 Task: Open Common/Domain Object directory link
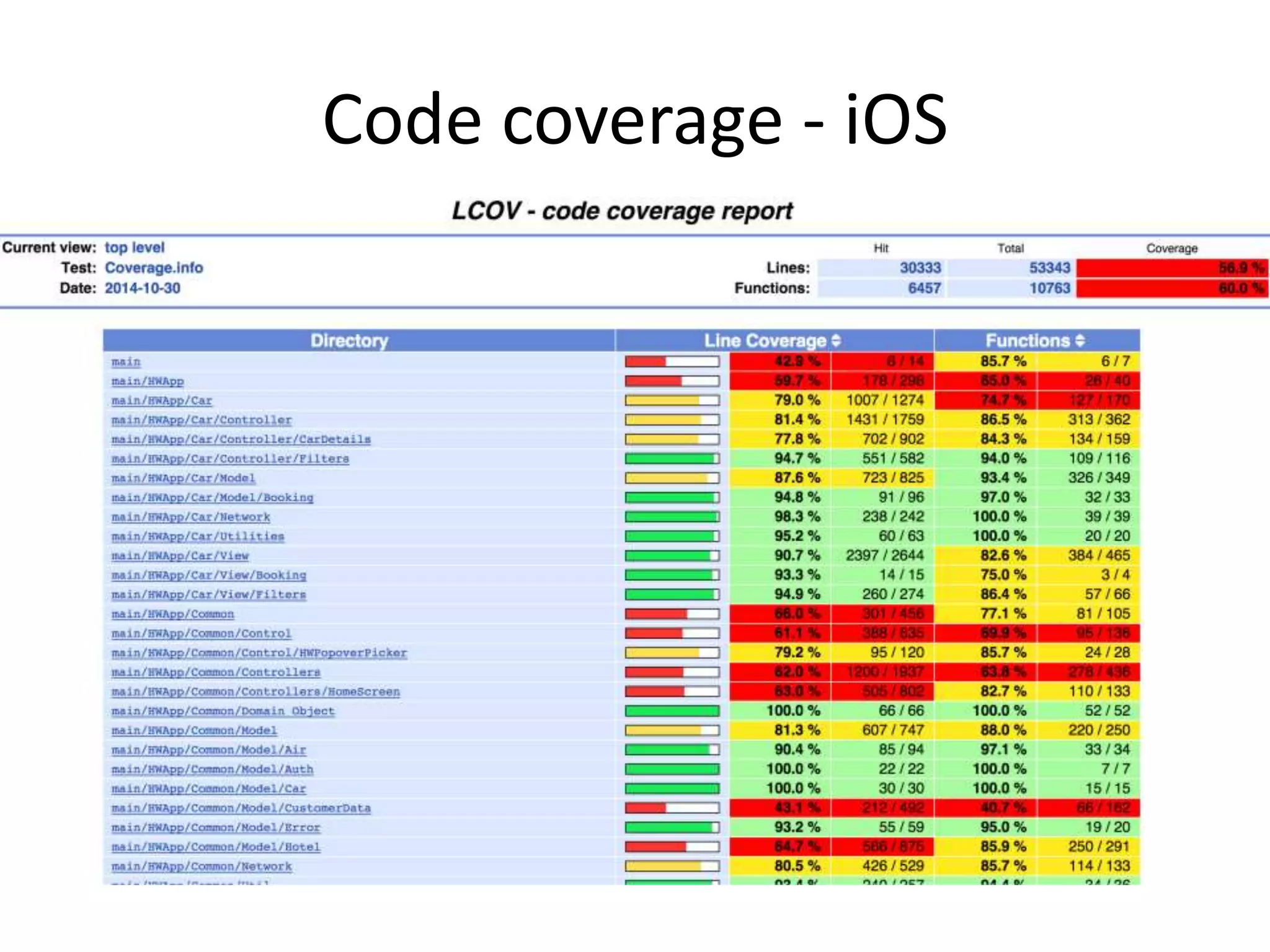click(x=223, y=711)
